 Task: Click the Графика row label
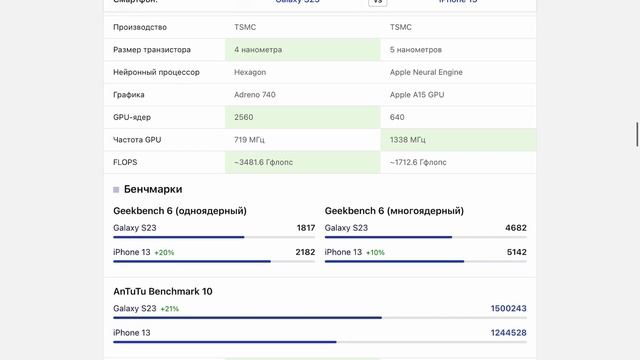coord(129,95)
